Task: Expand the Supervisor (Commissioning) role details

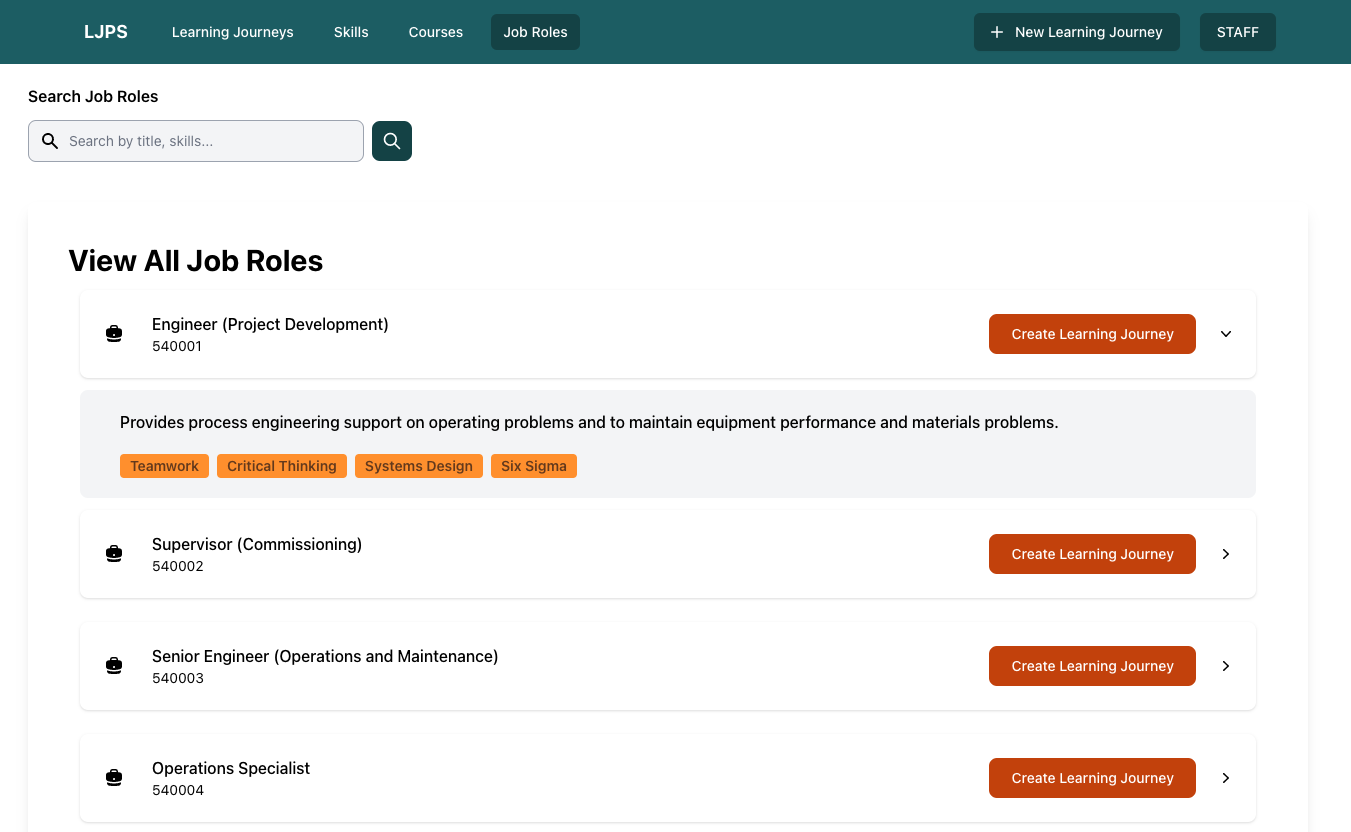Action: 1226,554
